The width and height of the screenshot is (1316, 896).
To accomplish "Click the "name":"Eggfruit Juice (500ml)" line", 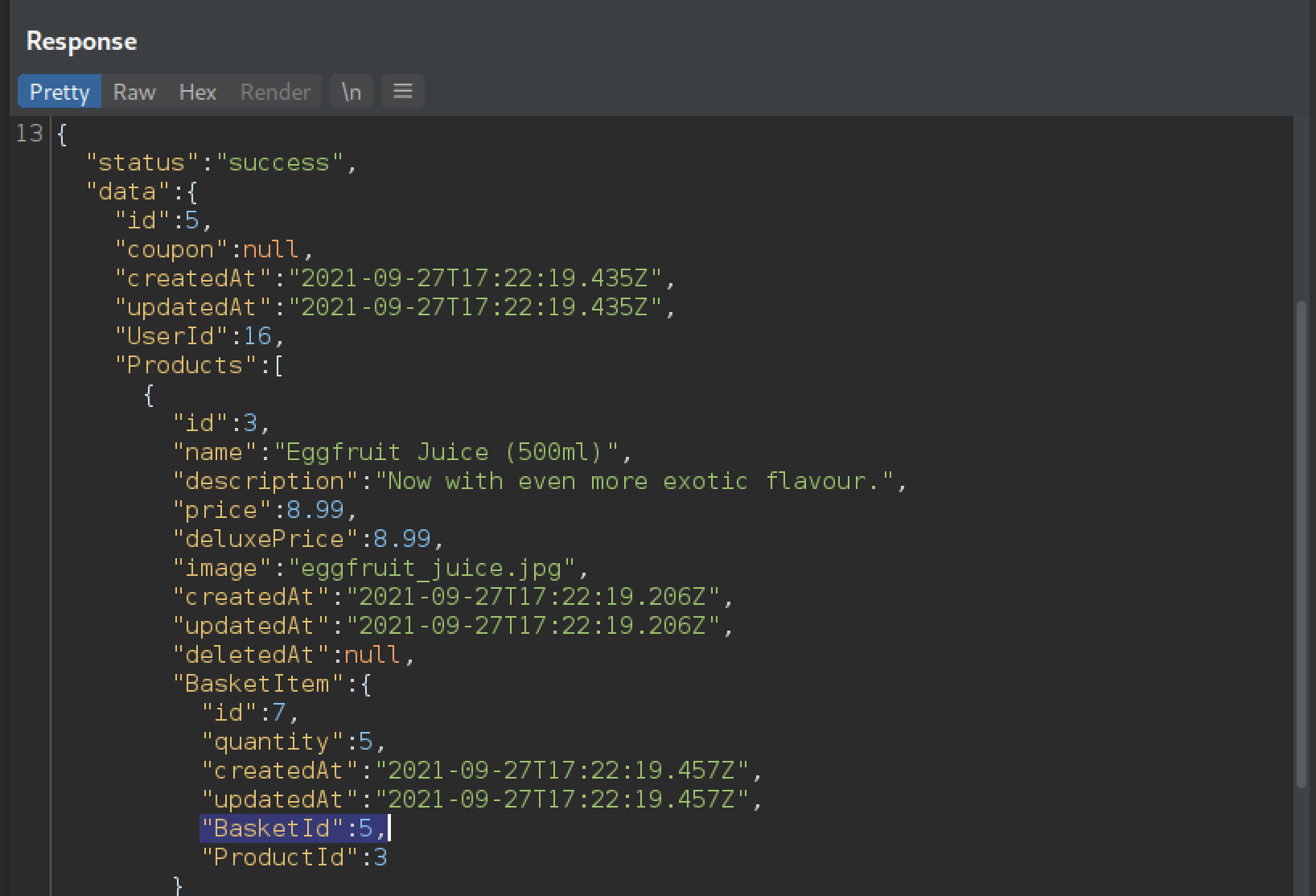I will pos(403,452).
